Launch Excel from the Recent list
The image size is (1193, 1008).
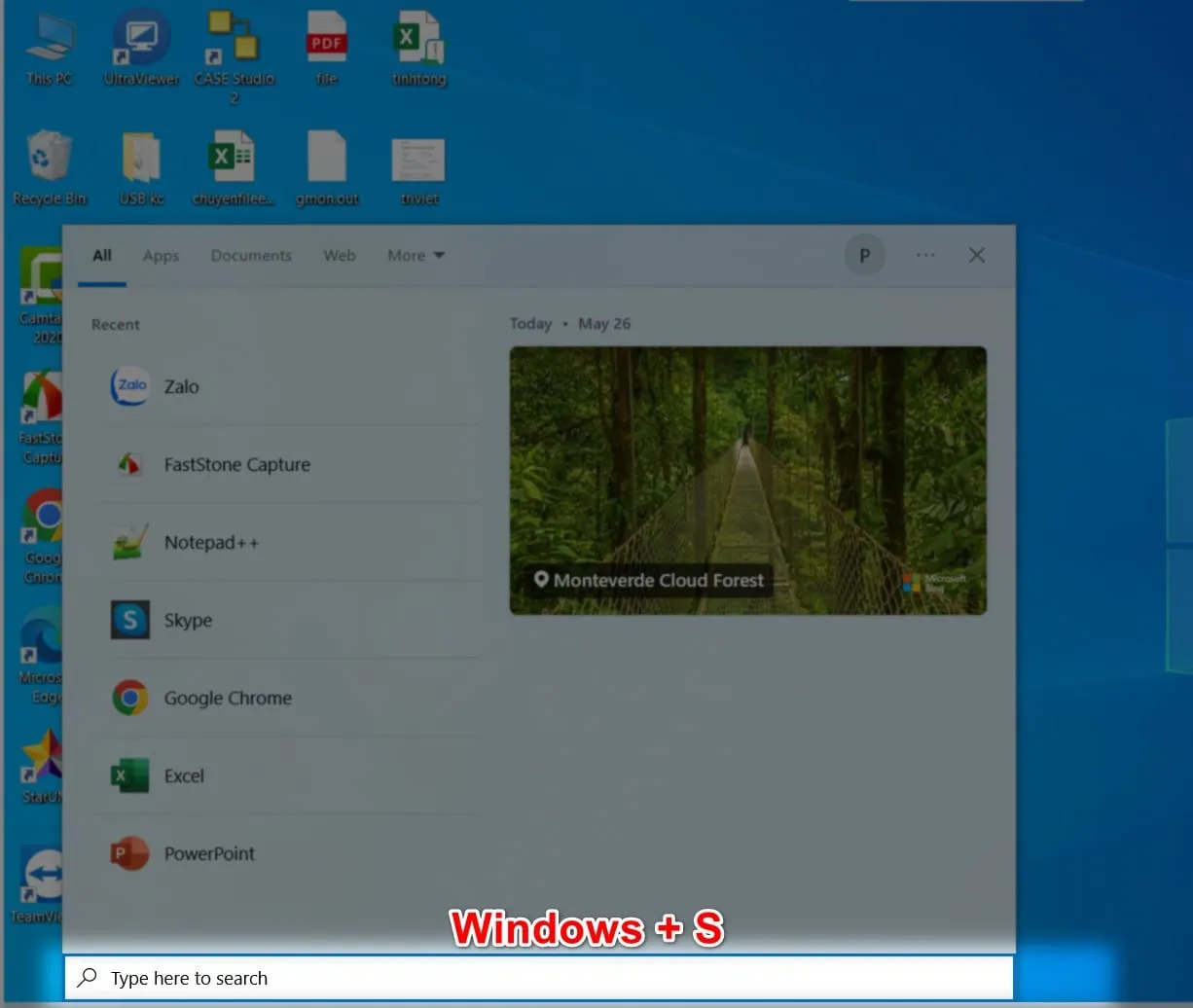(183, 775)
